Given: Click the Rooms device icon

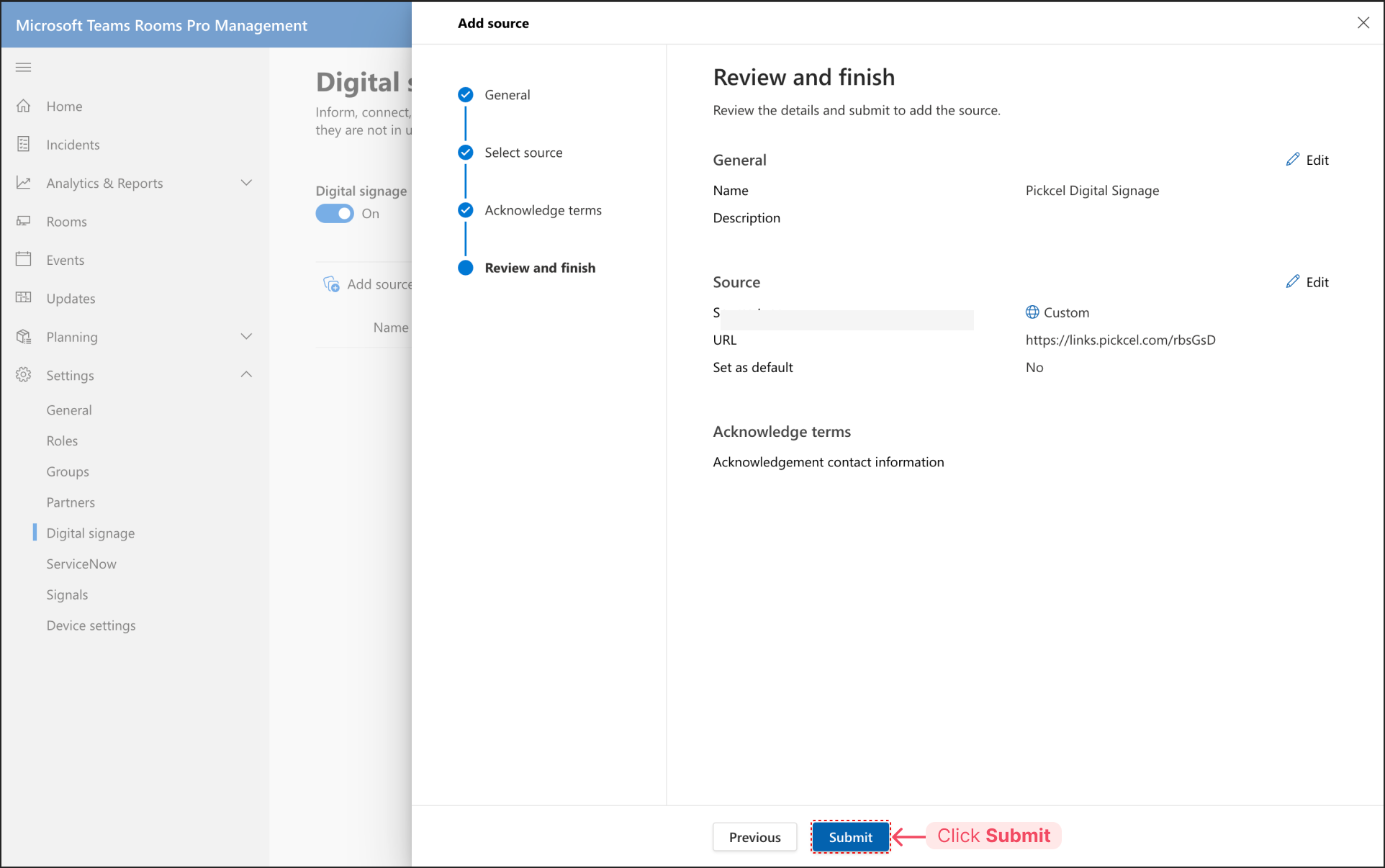Looking at the screenshot, I should [24, 222].
